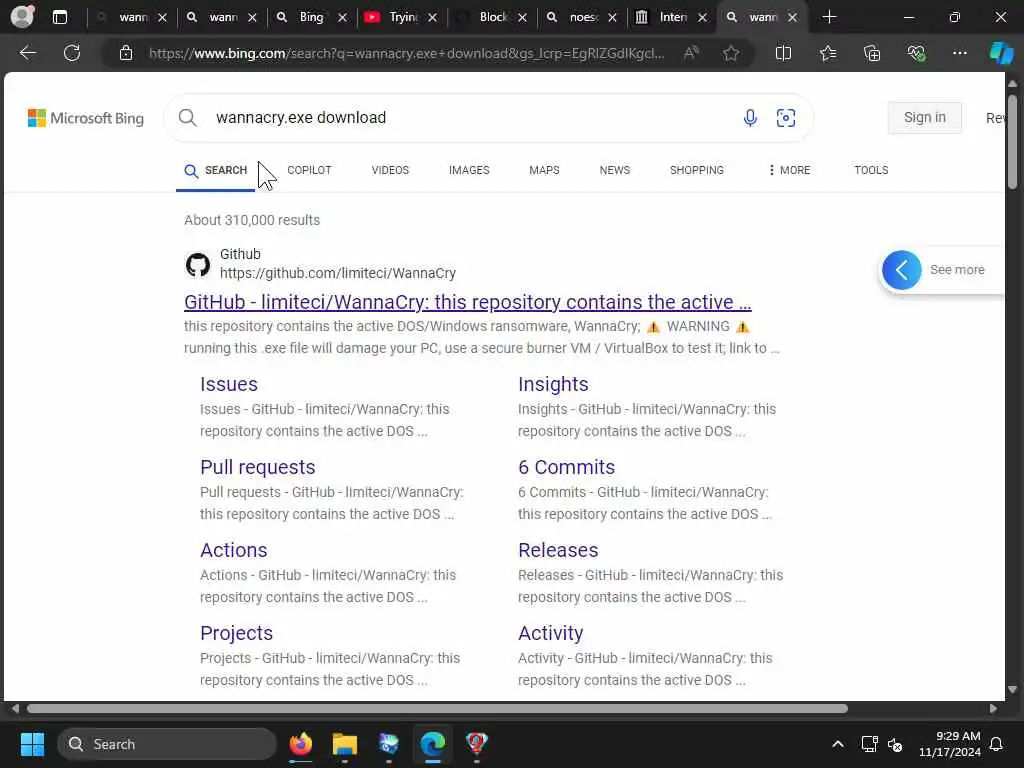
Task: Open the red shield app in taskbar
Action: tap(477, 744)
